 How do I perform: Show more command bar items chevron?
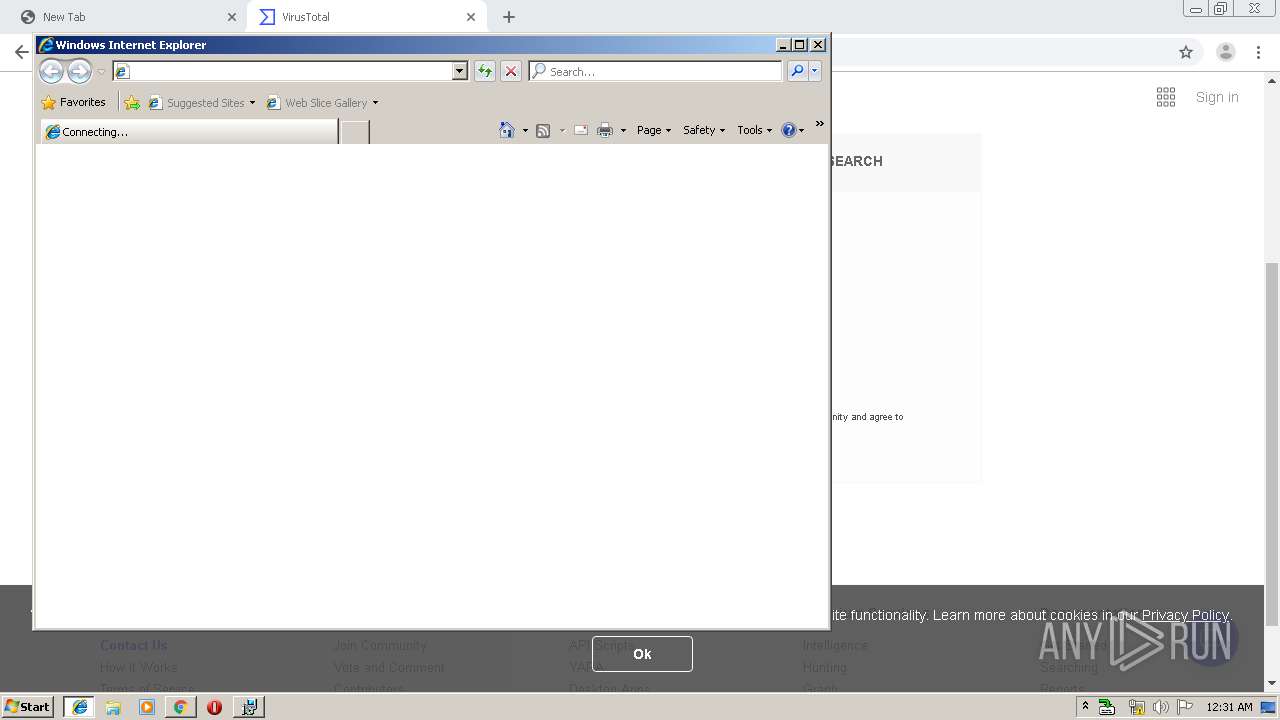click(x=820, y=124)
